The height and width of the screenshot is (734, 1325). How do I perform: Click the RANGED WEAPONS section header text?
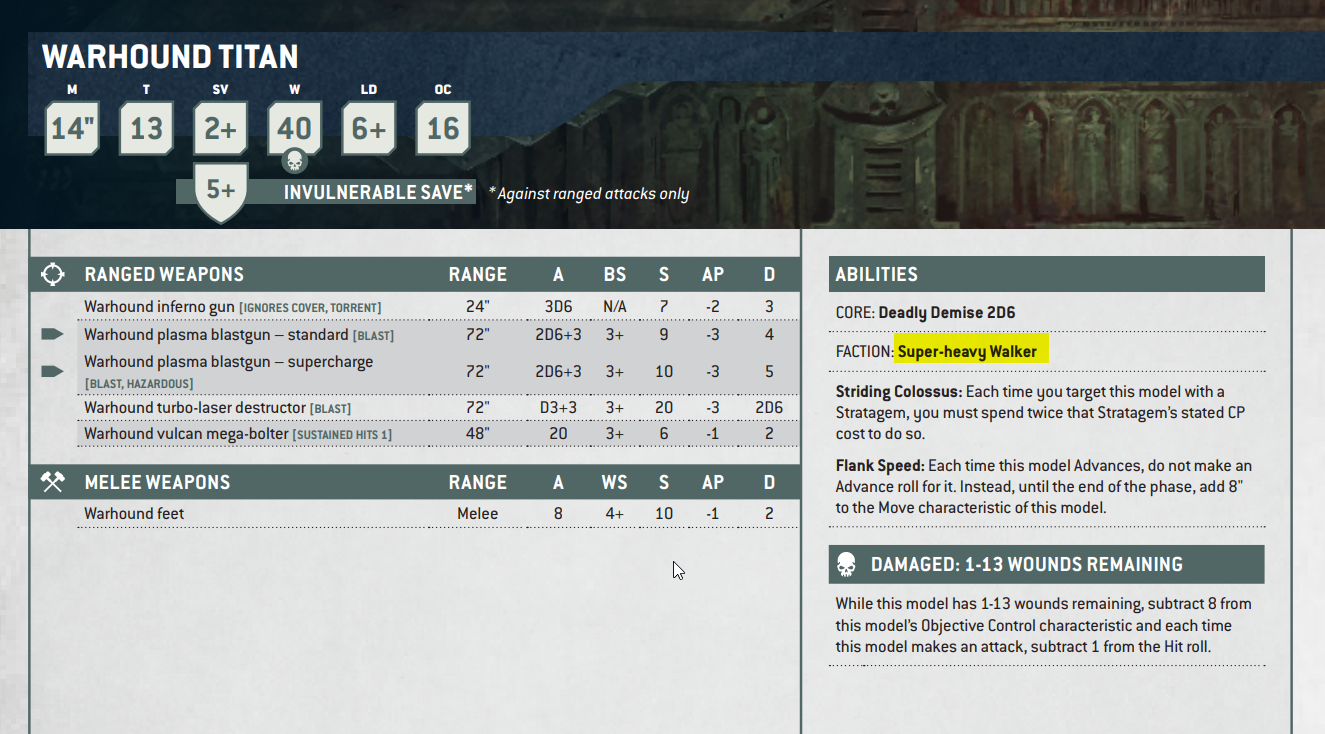pyautogui.click(x=164, y=274)
